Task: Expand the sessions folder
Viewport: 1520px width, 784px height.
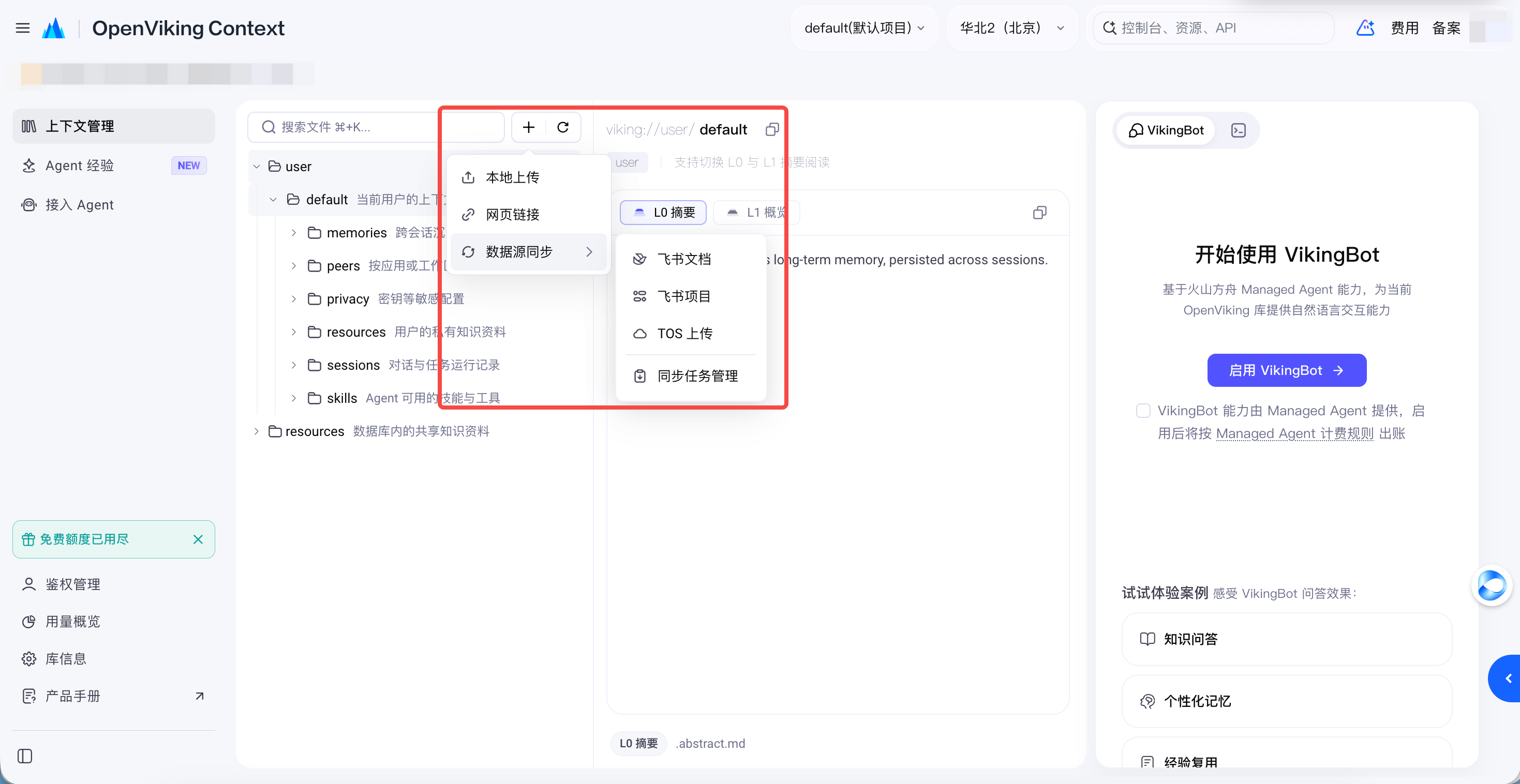Action: pyautogui.click(x=293, y=365)
